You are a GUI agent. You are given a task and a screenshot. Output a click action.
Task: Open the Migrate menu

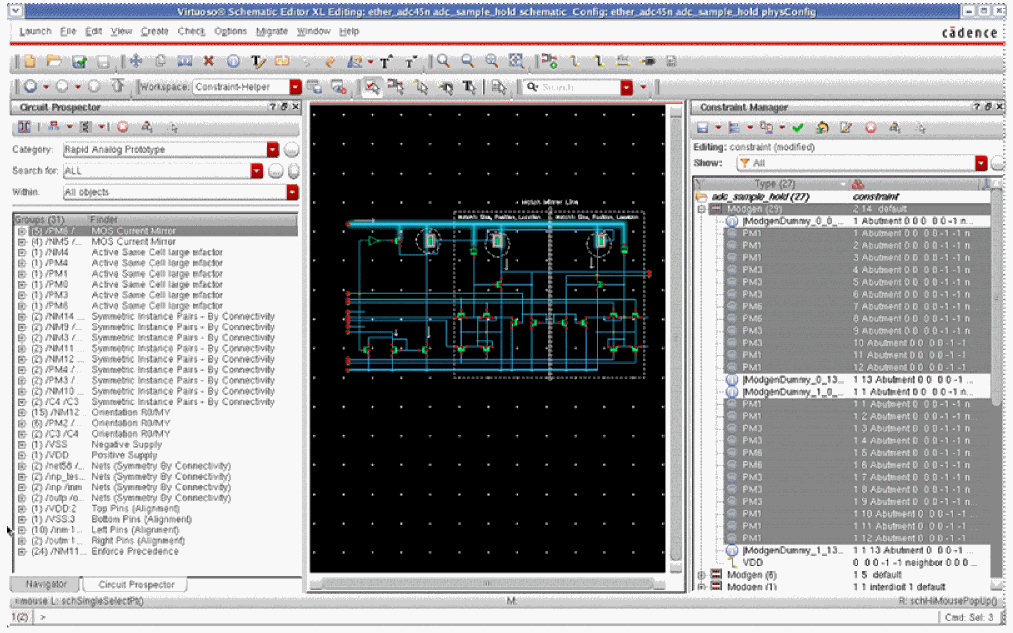tap(272, 31)
